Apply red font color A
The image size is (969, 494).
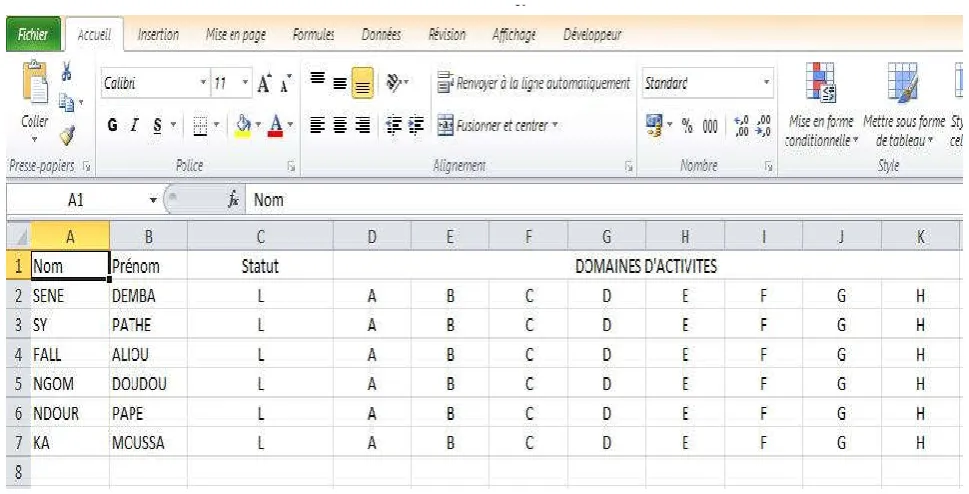[276, 126]
